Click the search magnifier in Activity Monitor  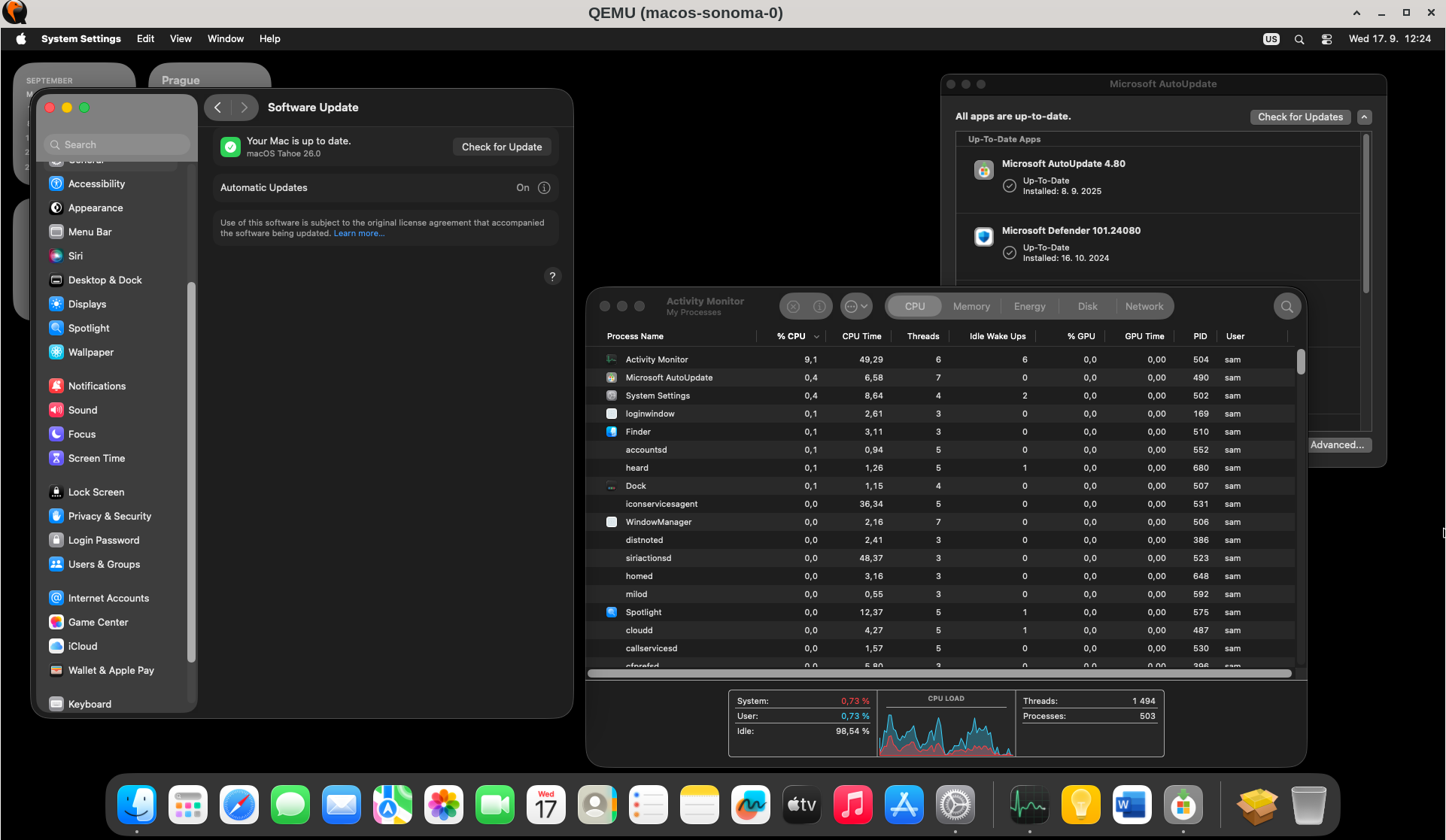(1287, 306)
